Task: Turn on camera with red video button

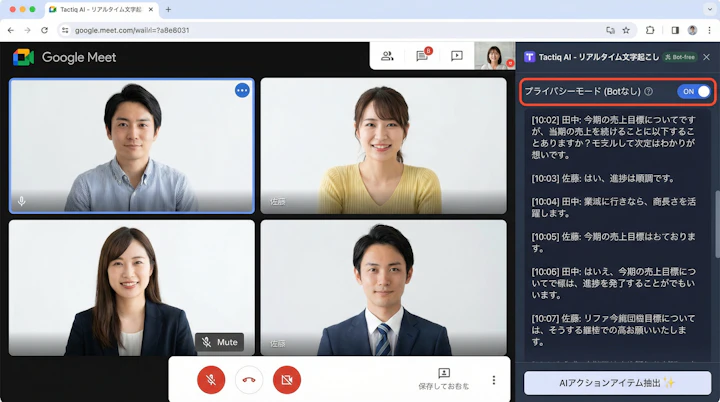Action: click(x=287, y=379)
